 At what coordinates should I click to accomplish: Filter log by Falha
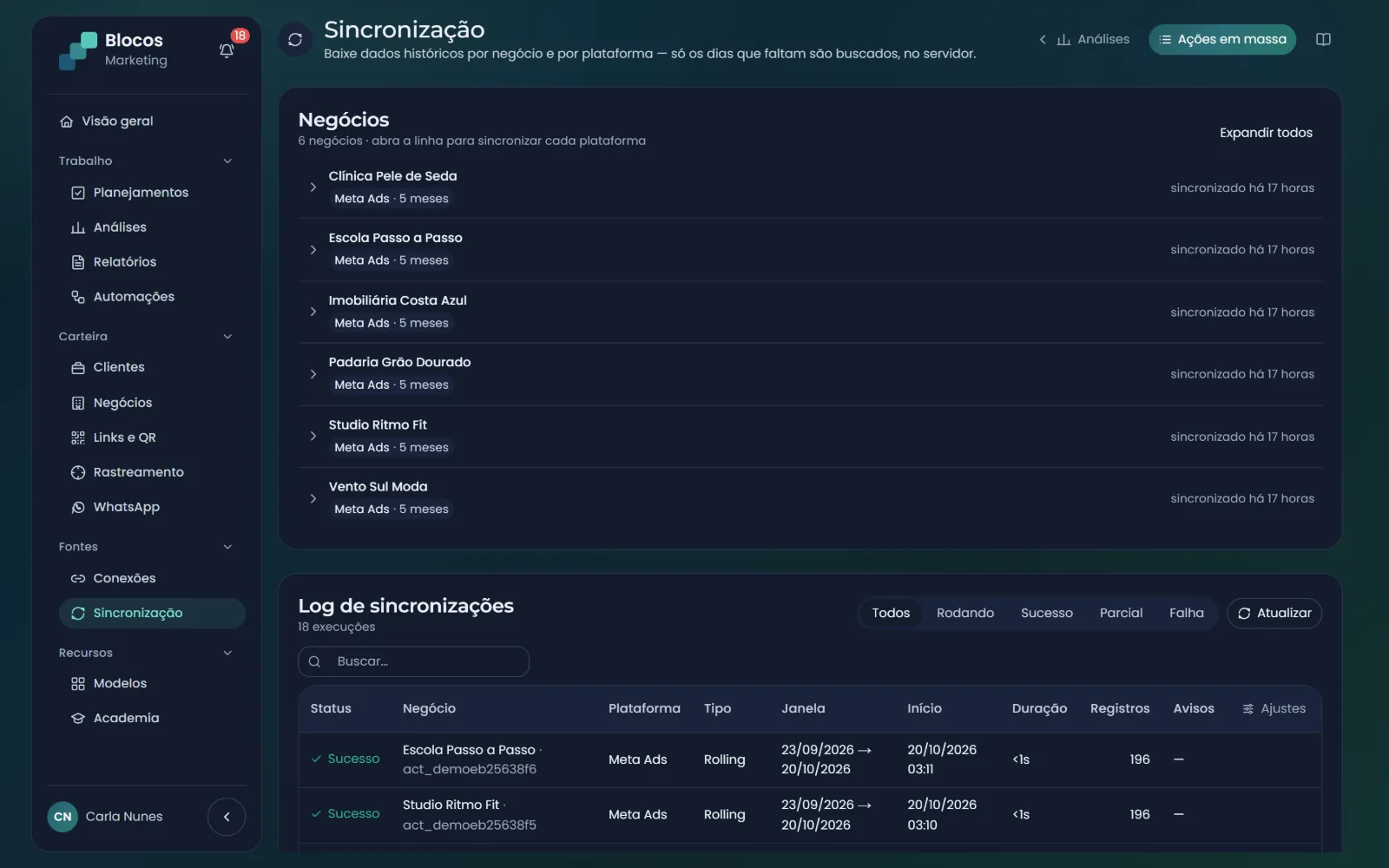[x=1187, y=613]
